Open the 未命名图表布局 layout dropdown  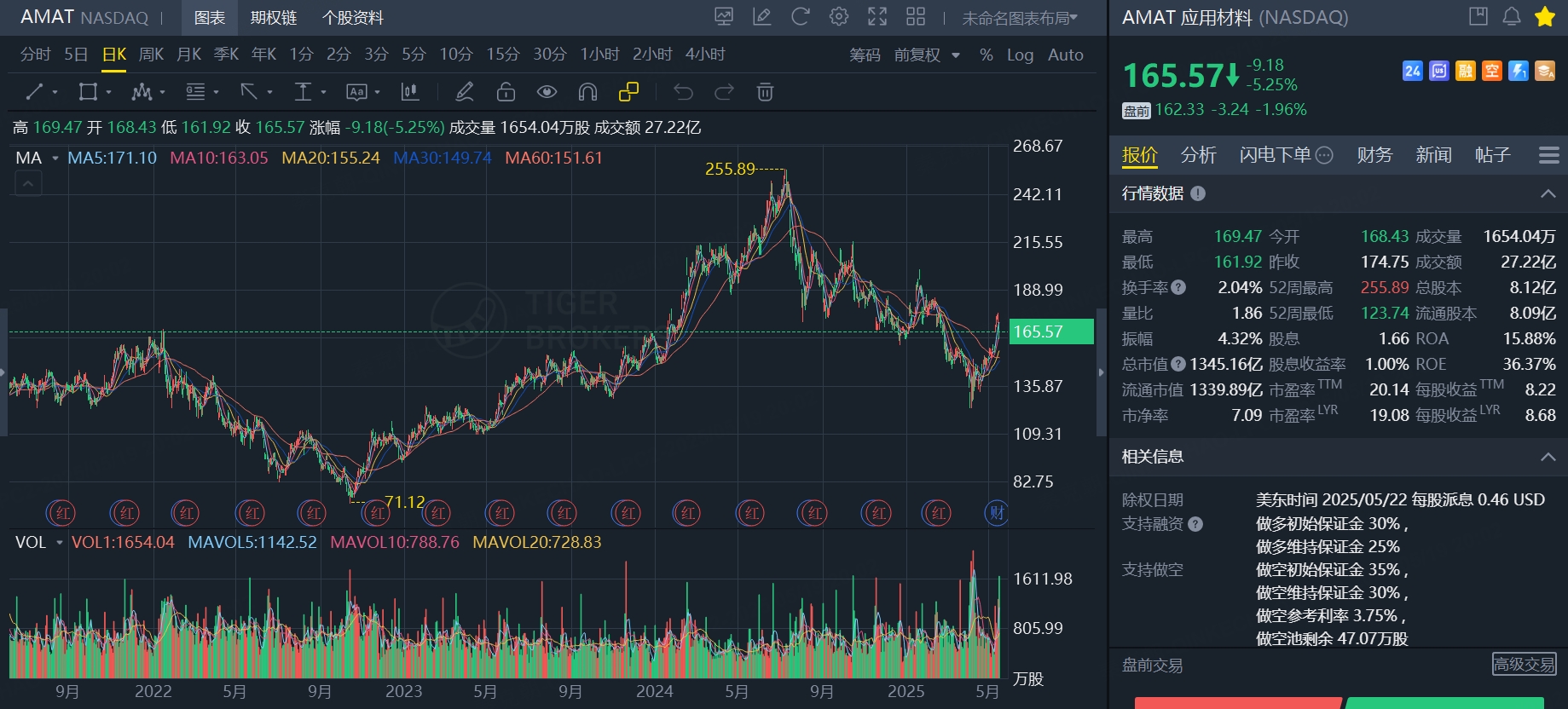click(x=1021, y=18)
